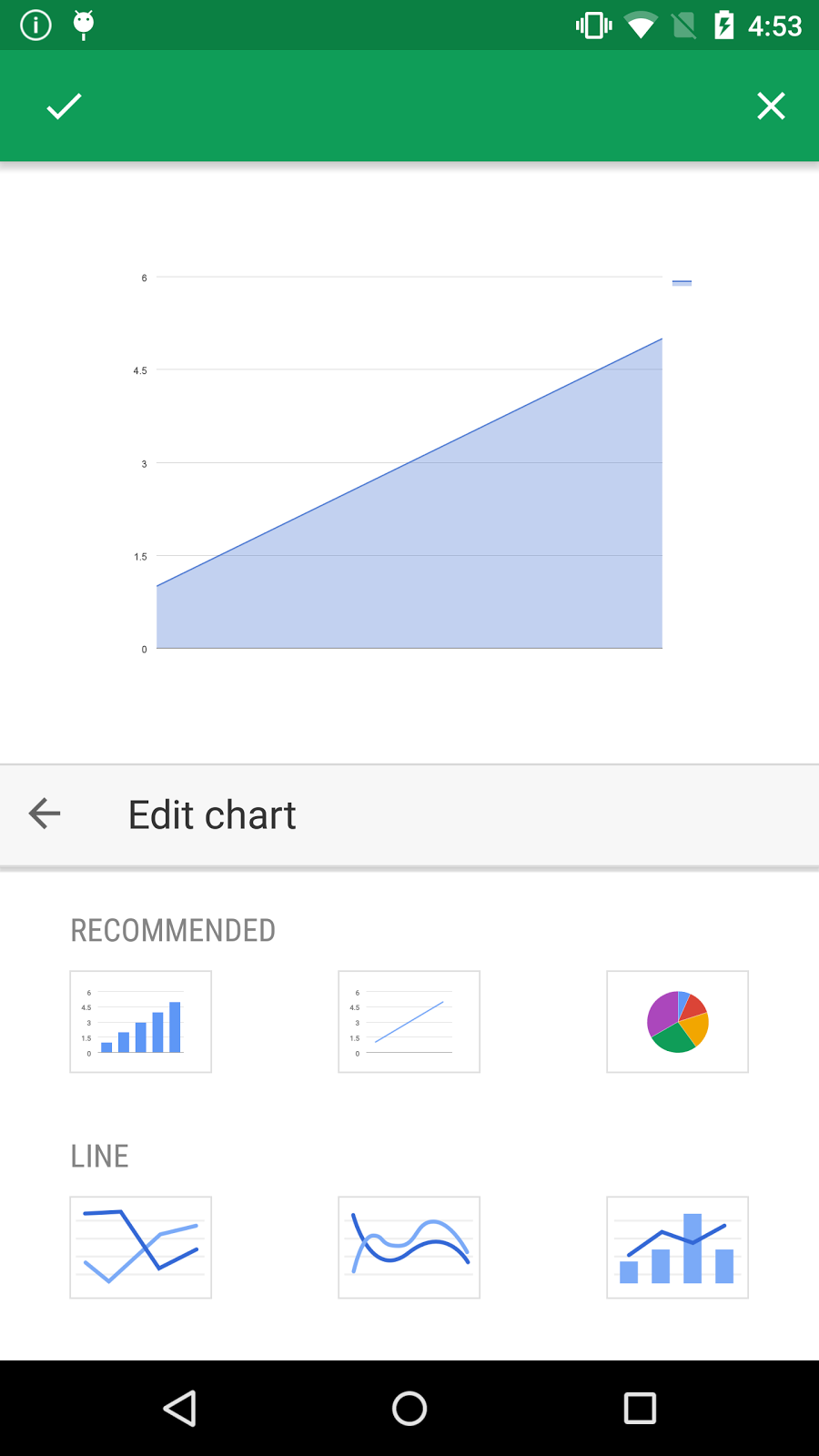
Task: Open recent apps with the square button
Action: (640, 1409)
